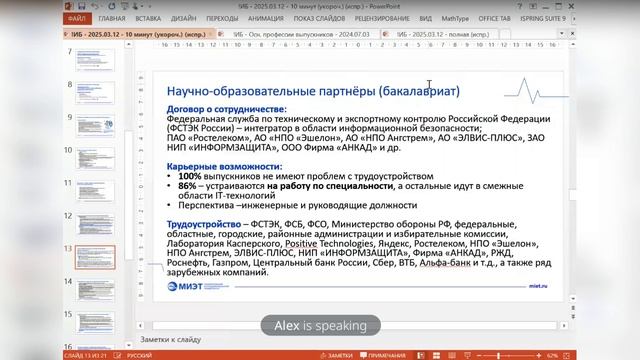This screenshot has height=360, width=640.
Task: Click the zoom out minus button
Action: click(x=479, y=356)
